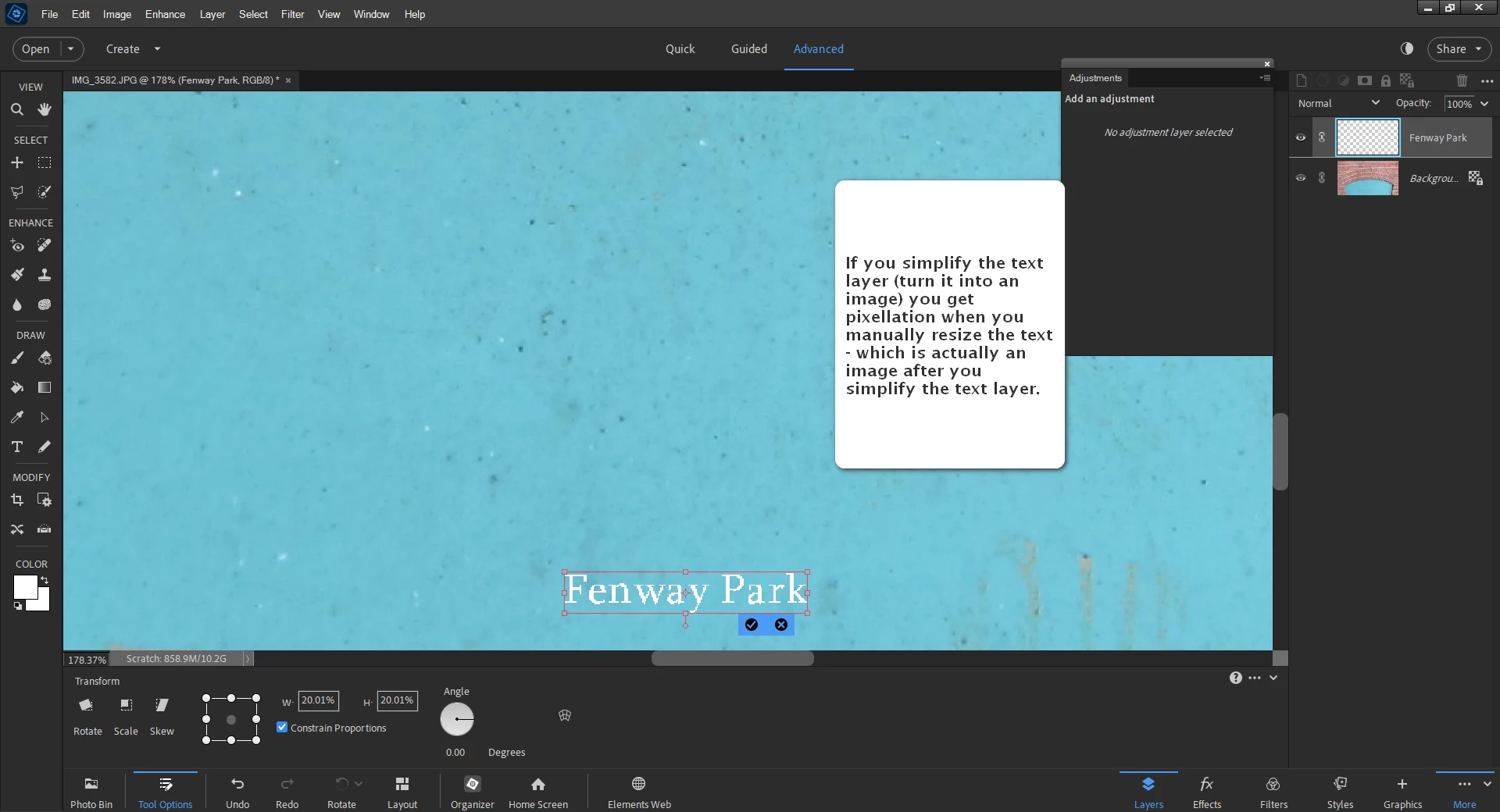Image resolution: width=1500 pixels, height=812 pixels.
Task: Open the Enhance menu
Action: coord(165,14)
